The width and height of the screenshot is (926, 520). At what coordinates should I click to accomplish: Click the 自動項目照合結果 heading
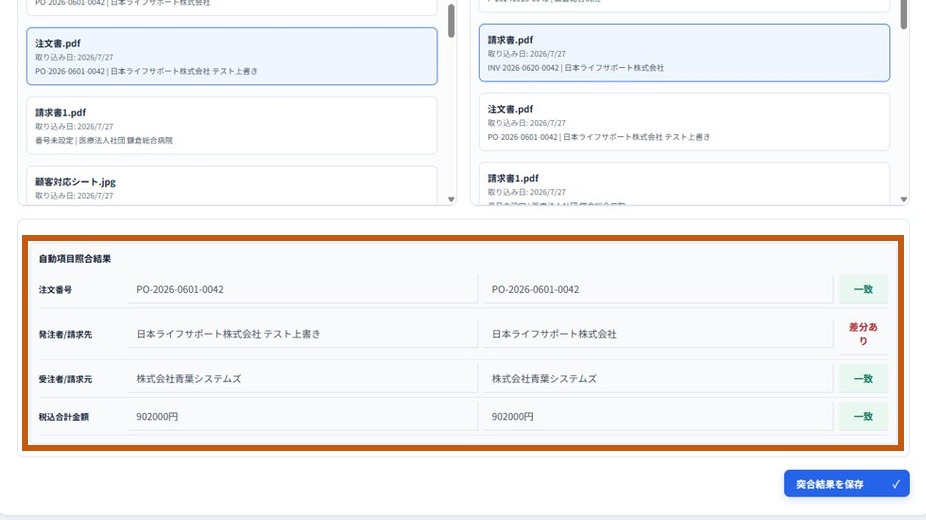(74, 259)
